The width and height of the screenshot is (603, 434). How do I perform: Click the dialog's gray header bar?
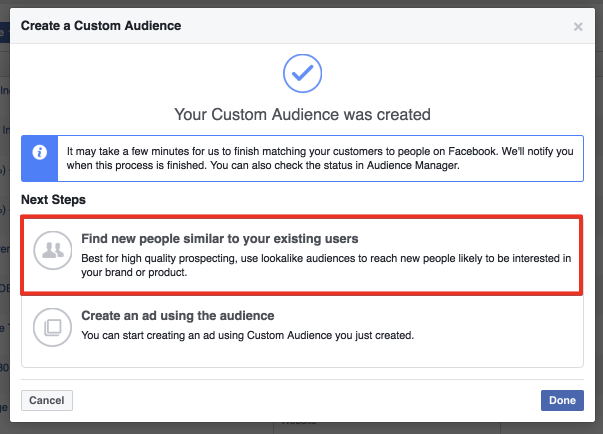coord(302,26)
